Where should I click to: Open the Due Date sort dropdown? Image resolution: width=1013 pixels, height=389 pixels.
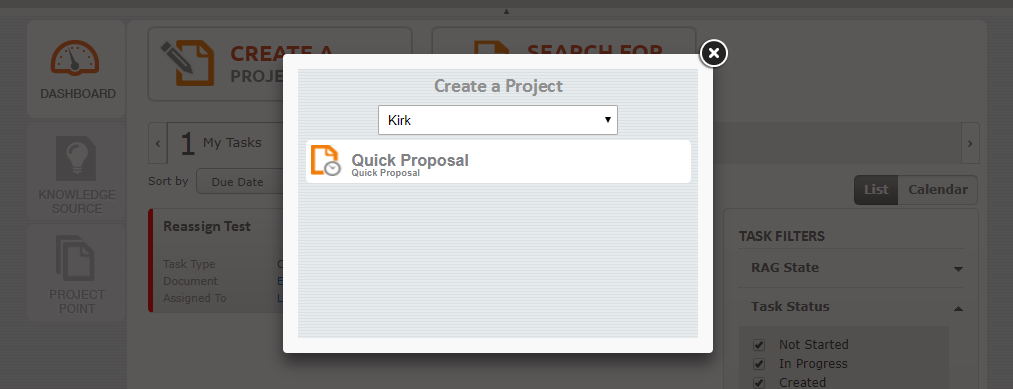click(238, 182)
